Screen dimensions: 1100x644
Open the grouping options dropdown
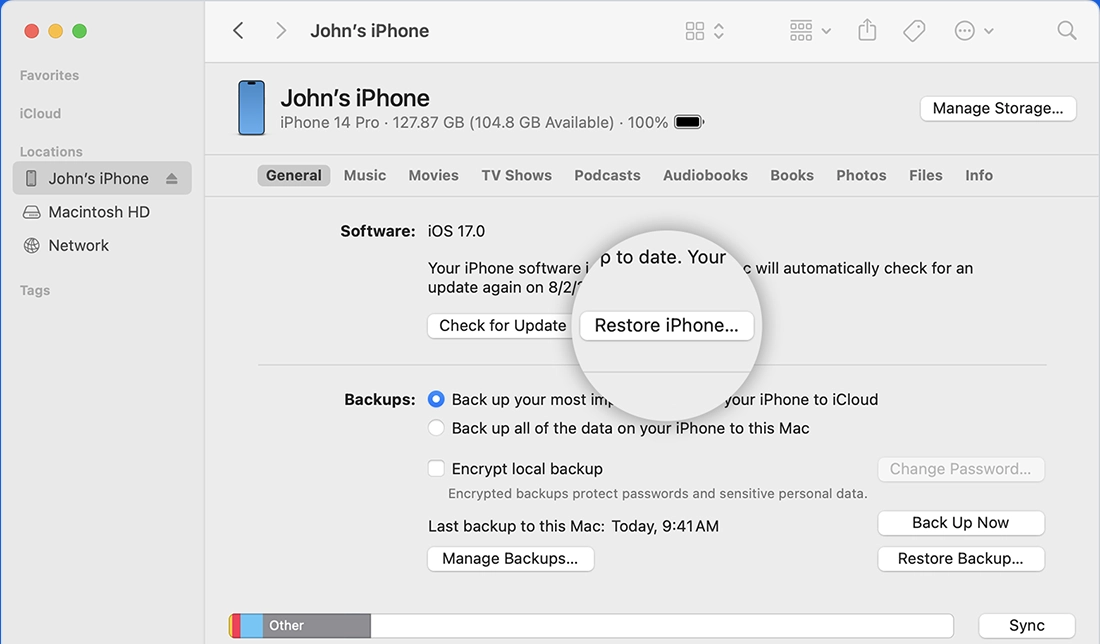(x=809, y=31)
